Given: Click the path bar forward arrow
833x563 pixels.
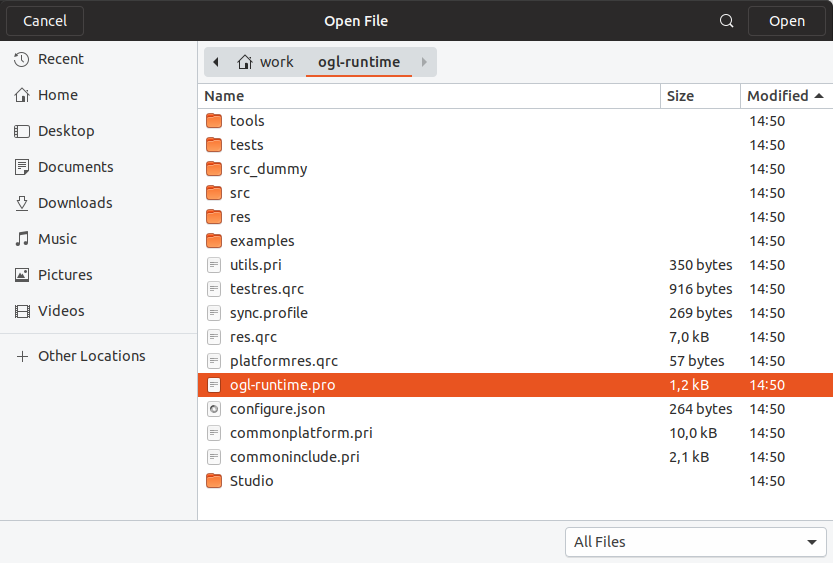Looking at the screenshot, I should click(424, 62).
